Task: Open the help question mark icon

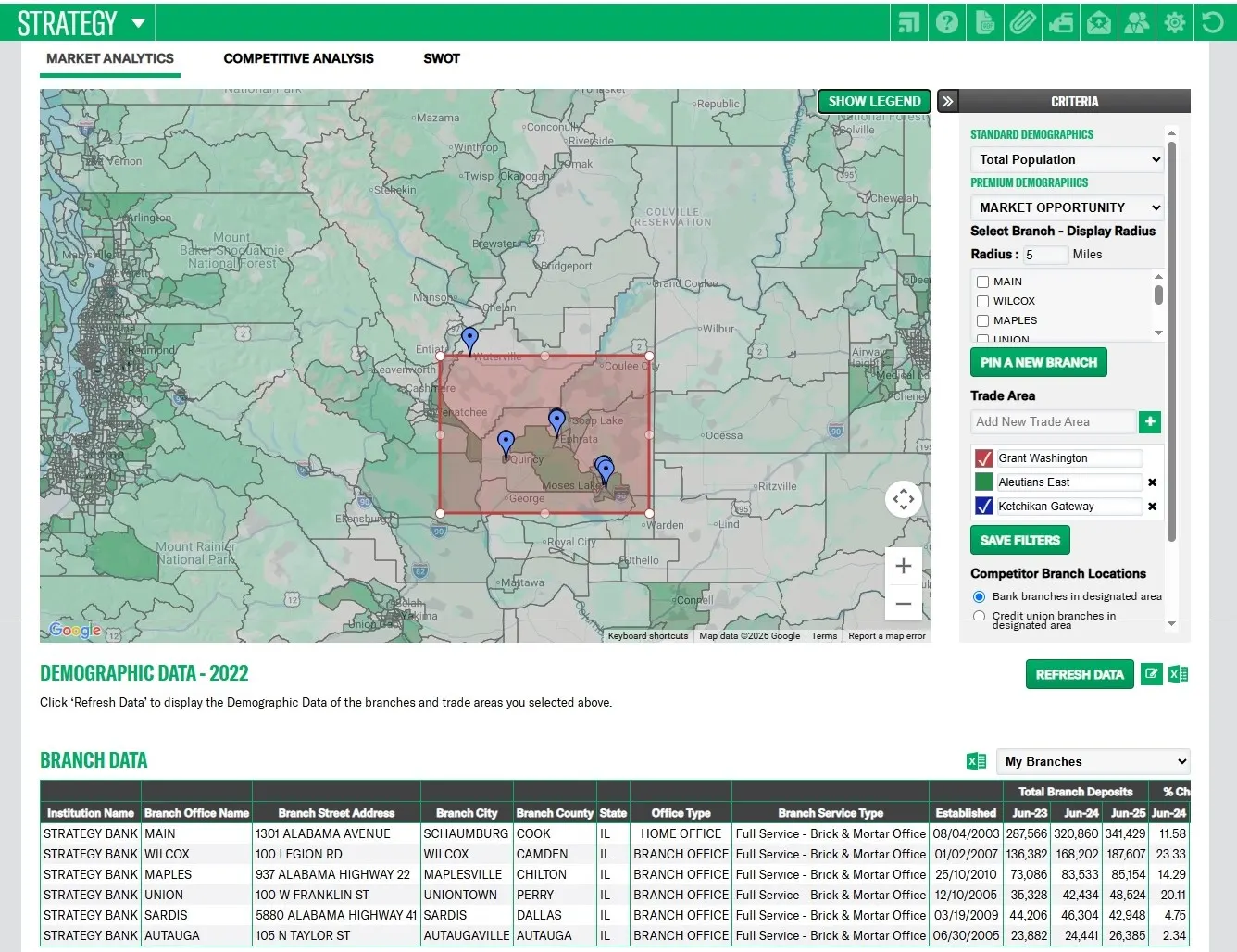Action: point(947,22)
